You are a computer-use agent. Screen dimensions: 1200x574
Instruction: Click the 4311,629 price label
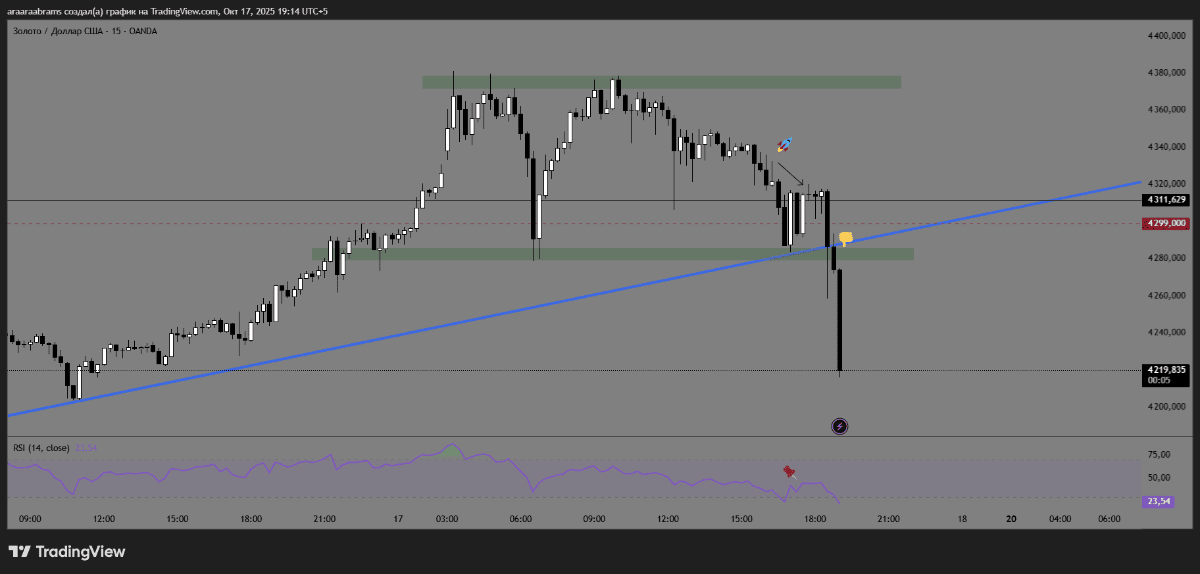1163,200
